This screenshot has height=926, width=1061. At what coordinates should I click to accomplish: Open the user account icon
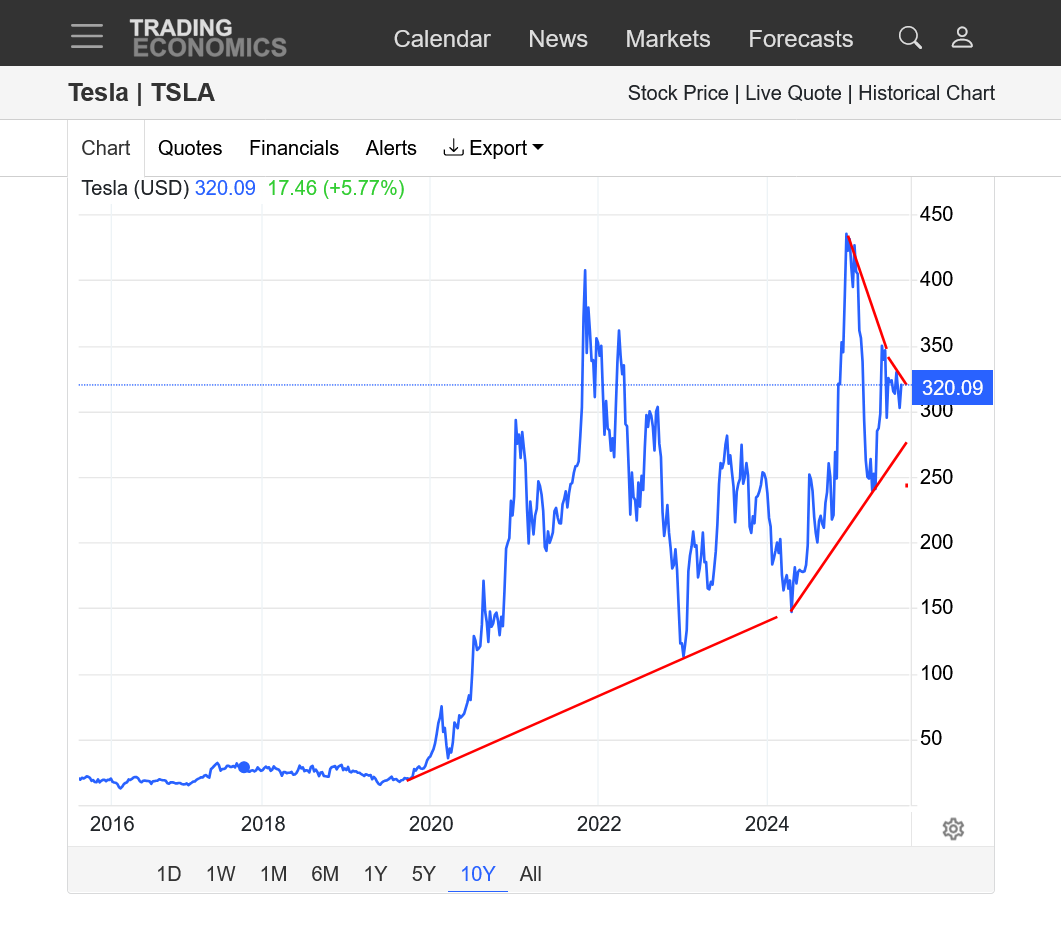coord(962,38)
